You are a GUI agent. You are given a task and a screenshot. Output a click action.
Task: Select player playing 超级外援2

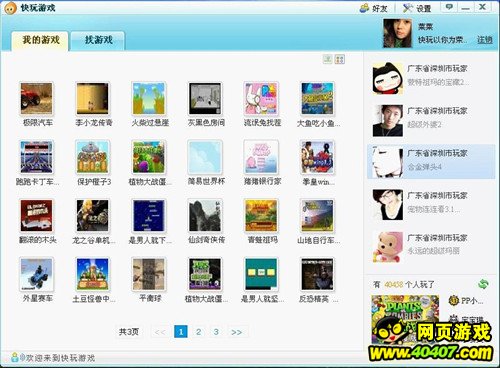tap(430, 121)
